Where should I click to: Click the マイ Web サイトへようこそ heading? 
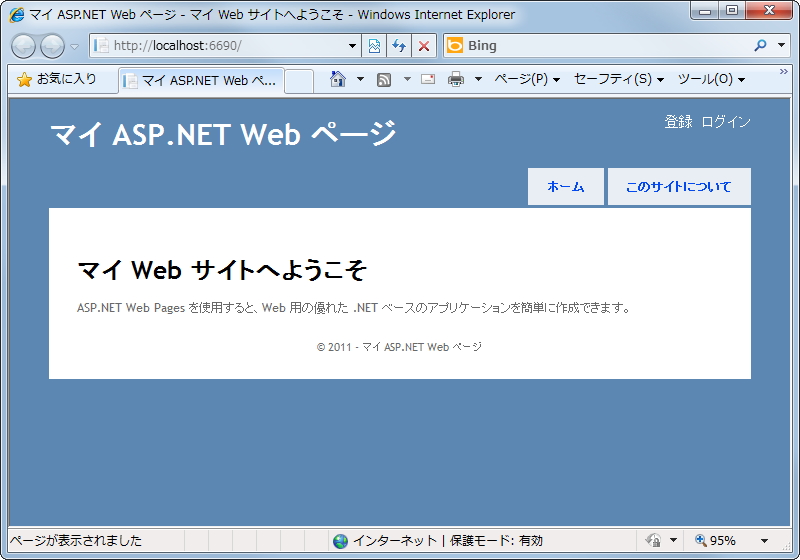coord(222,270)
